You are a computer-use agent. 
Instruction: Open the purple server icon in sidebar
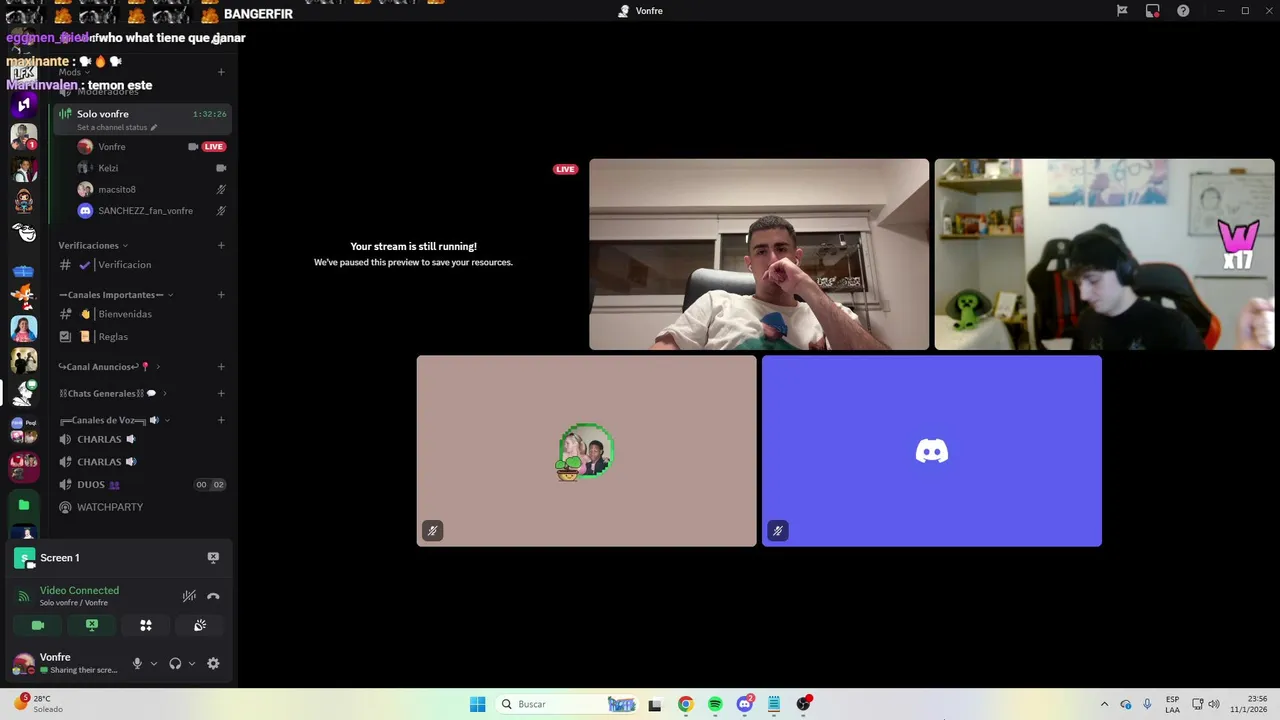24,105
